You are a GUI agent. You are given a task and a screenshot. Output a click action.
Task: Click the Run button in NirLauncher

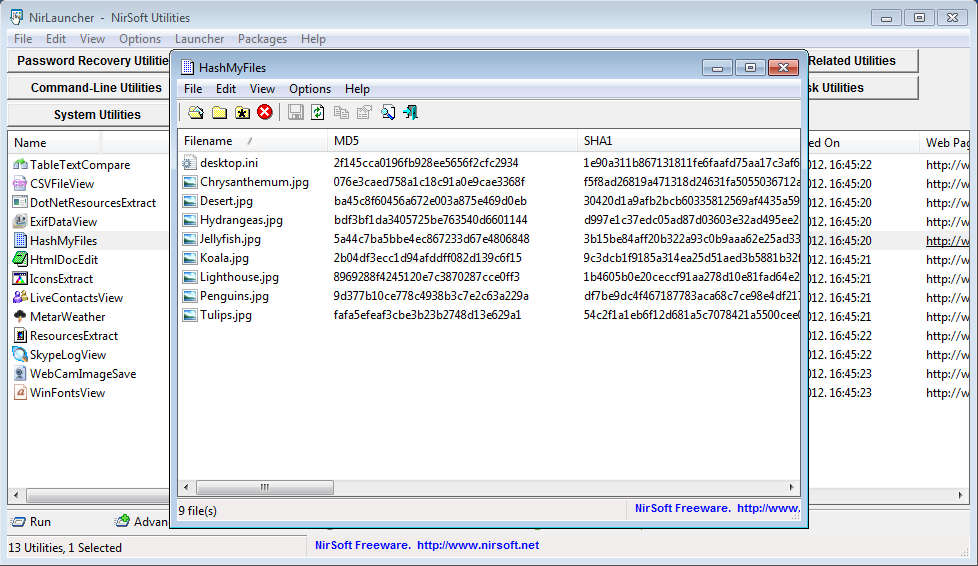pyautogui.click(x=33, y=522)
